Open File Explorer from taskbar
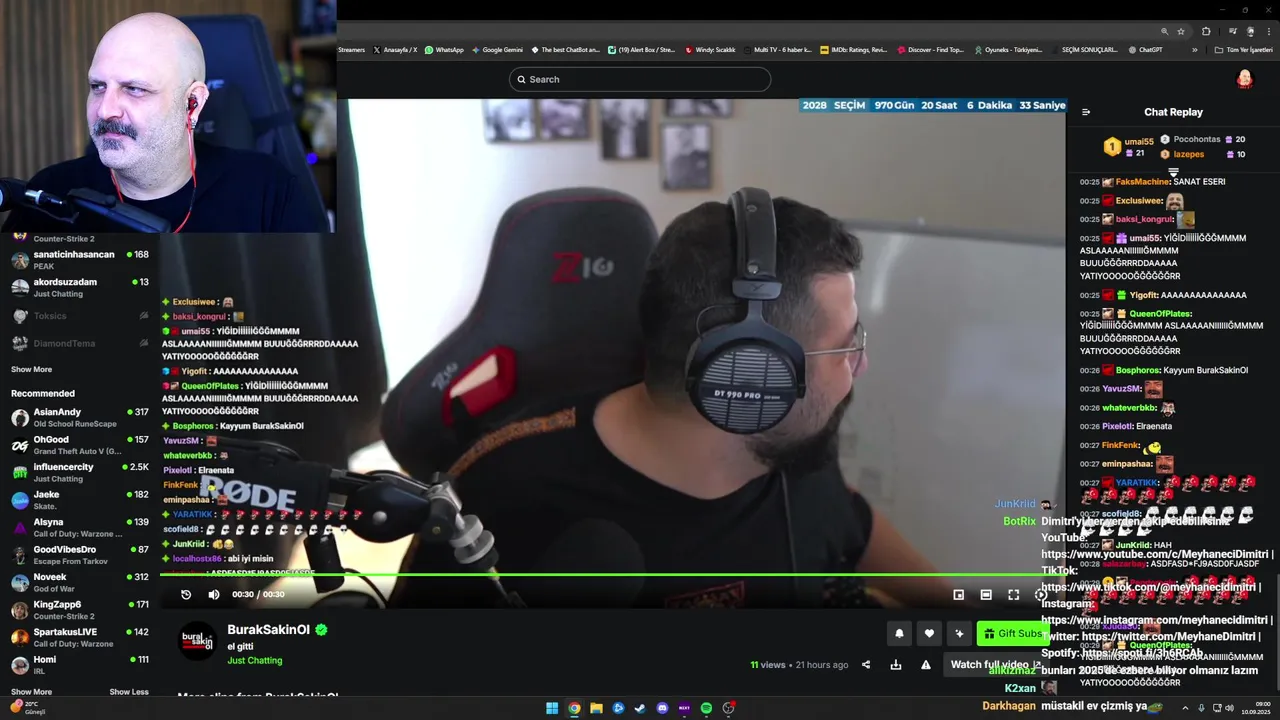The height and width of the screenshot is (720, 1280). click(x=596, y=708)
